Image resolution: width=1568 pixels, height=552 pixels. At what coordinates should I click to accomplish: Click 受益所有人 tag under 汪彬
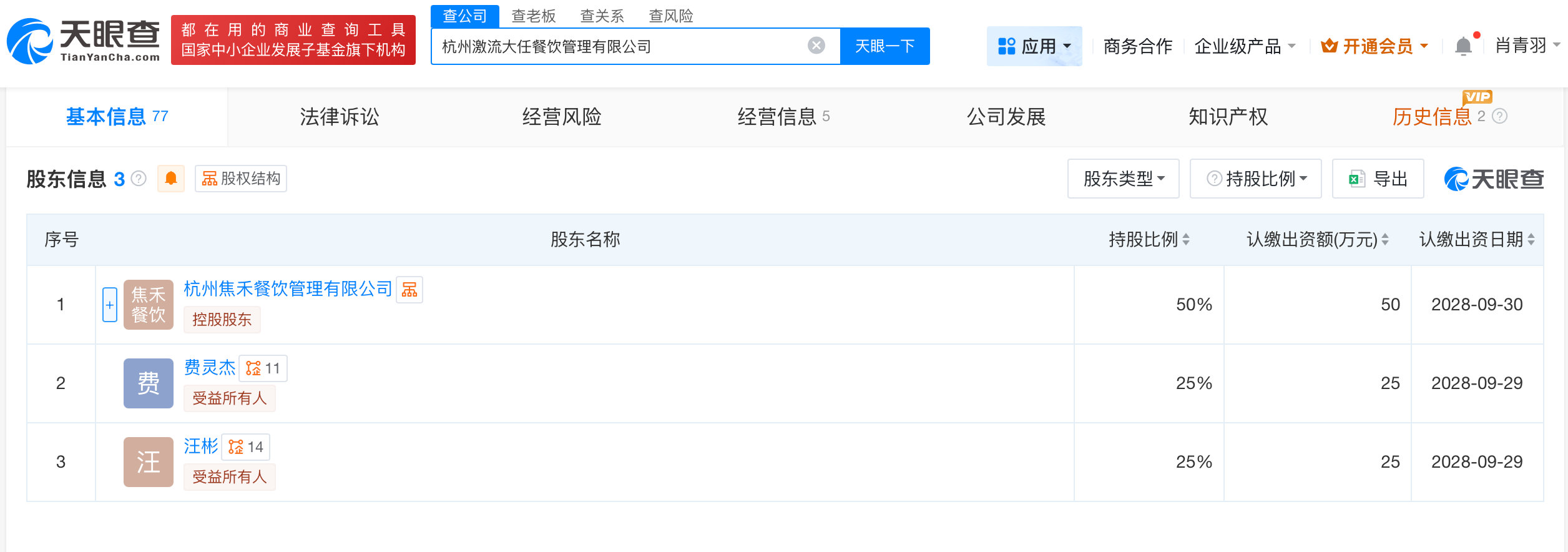click(230, 477)
